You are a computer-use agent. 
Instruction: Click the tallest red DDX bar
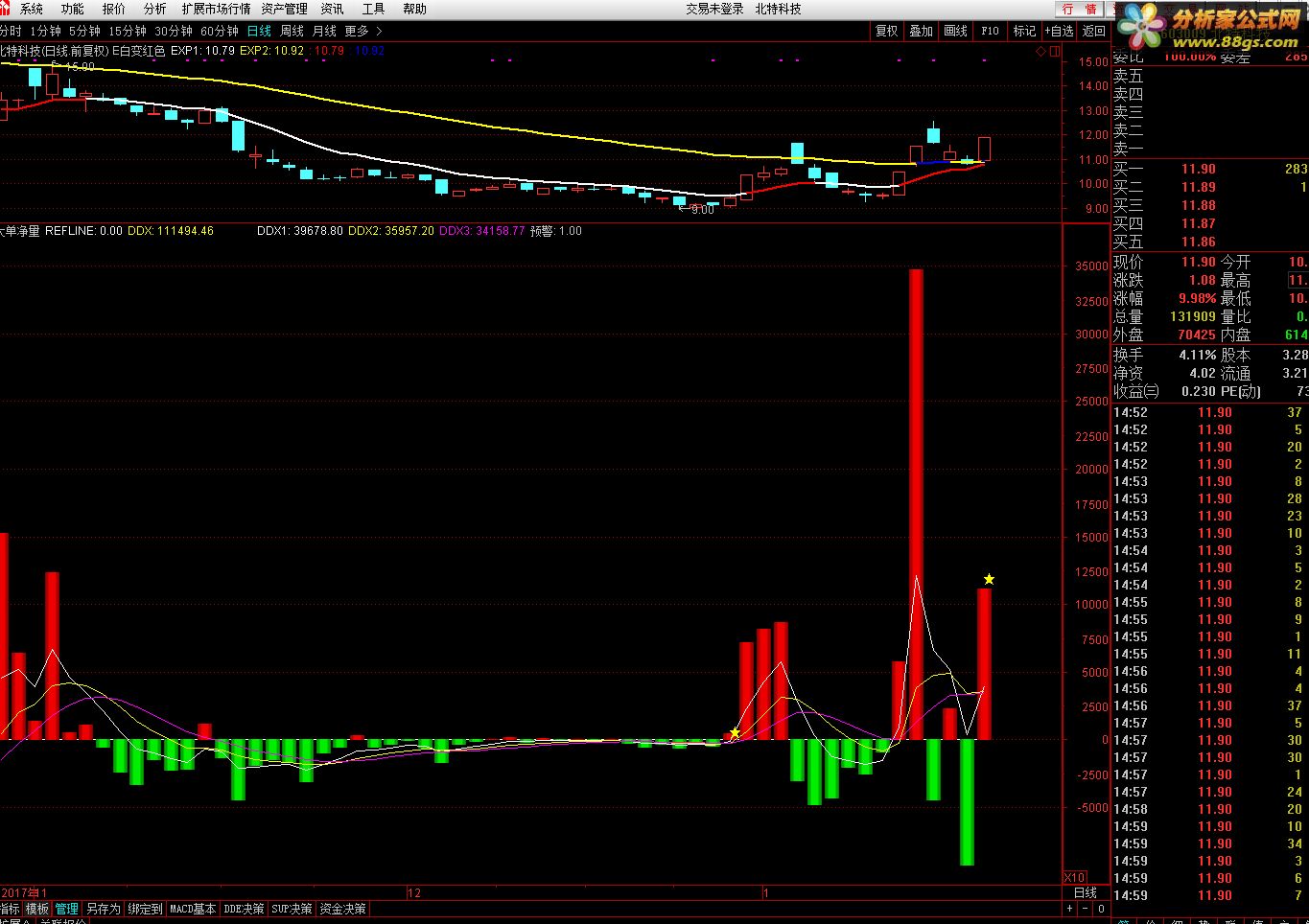point(916,504)
